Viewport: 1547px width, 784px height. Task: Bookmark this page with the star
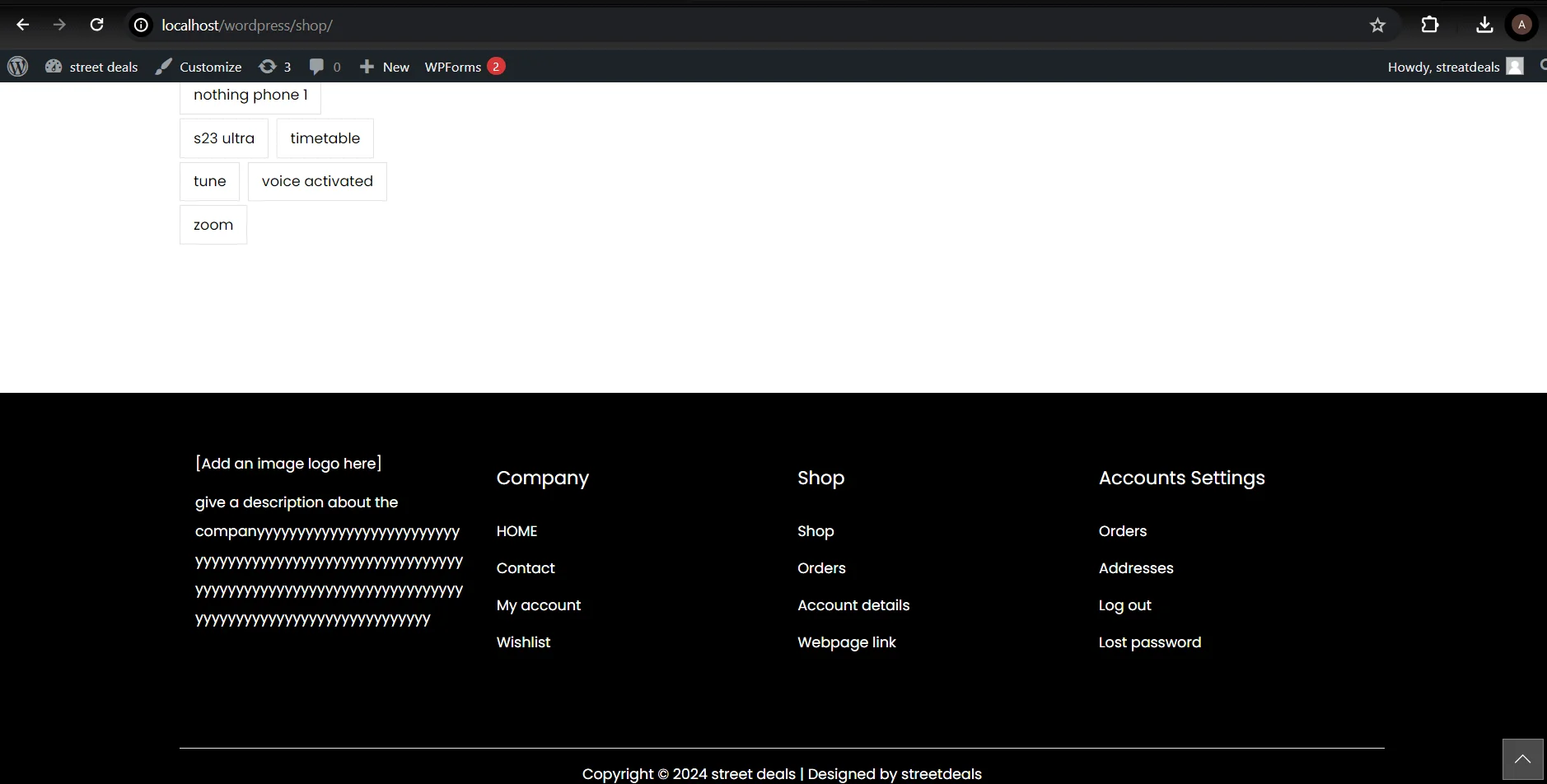(1377, 26)
